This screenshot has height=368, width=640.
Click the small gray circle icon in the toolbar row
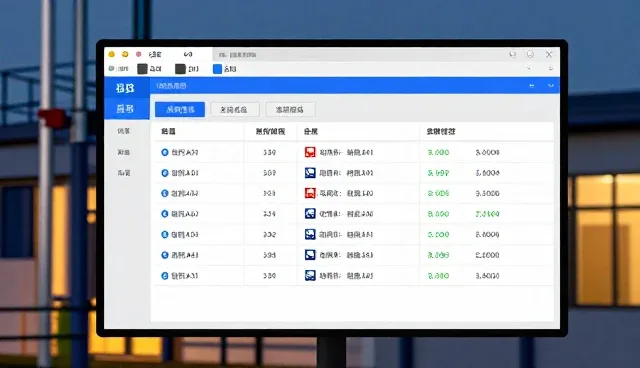coord(111,69)
